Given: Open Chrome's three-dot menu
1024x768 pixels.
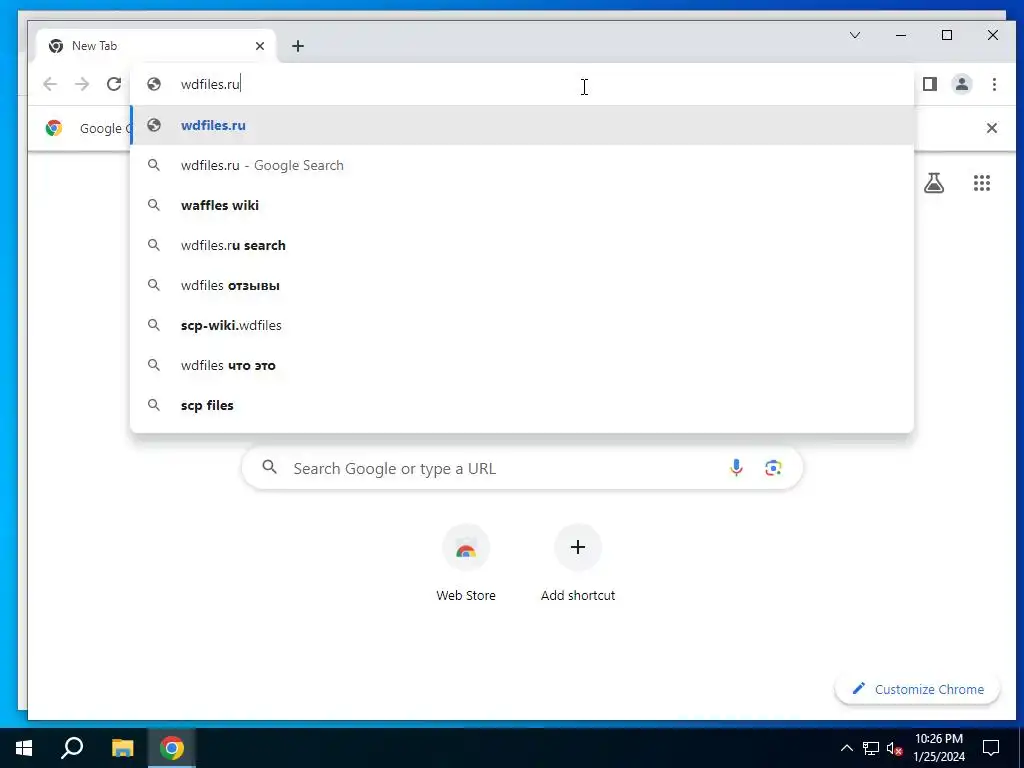Looking at the screenshot, I should tap(994, 84).
